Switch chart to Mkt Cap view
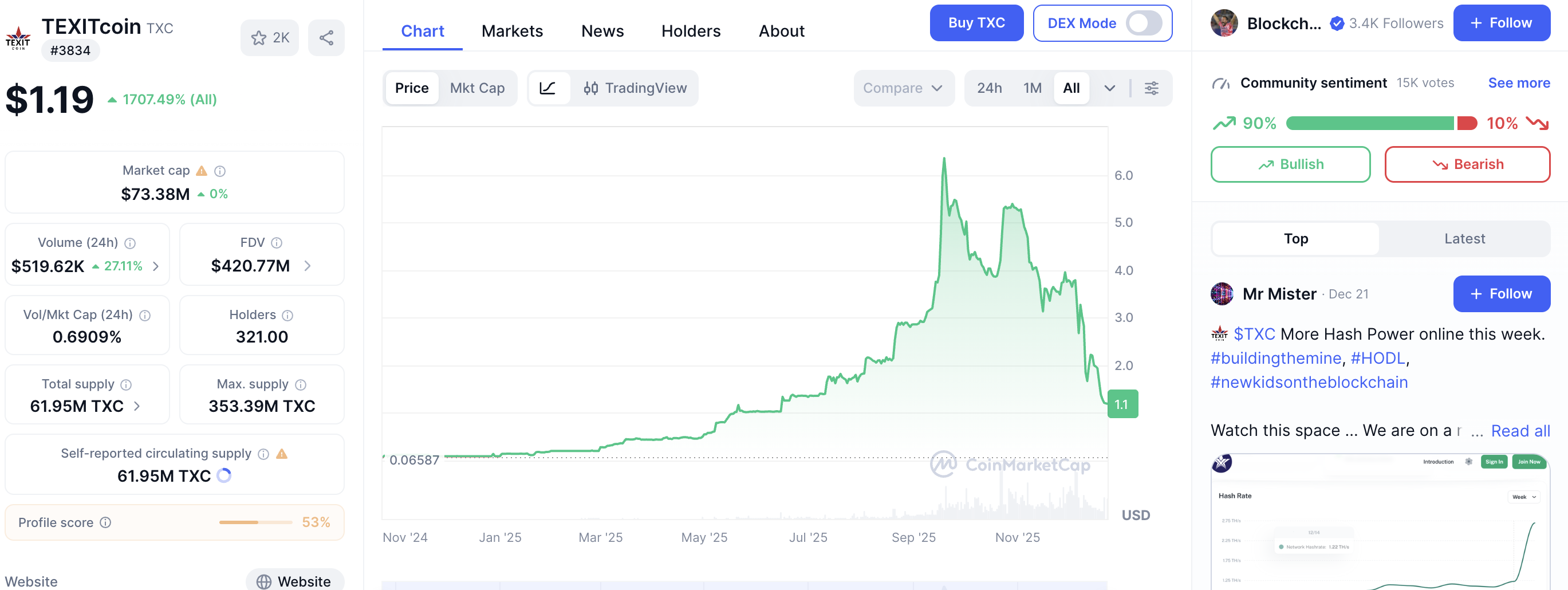 click(x=477, y=88)
